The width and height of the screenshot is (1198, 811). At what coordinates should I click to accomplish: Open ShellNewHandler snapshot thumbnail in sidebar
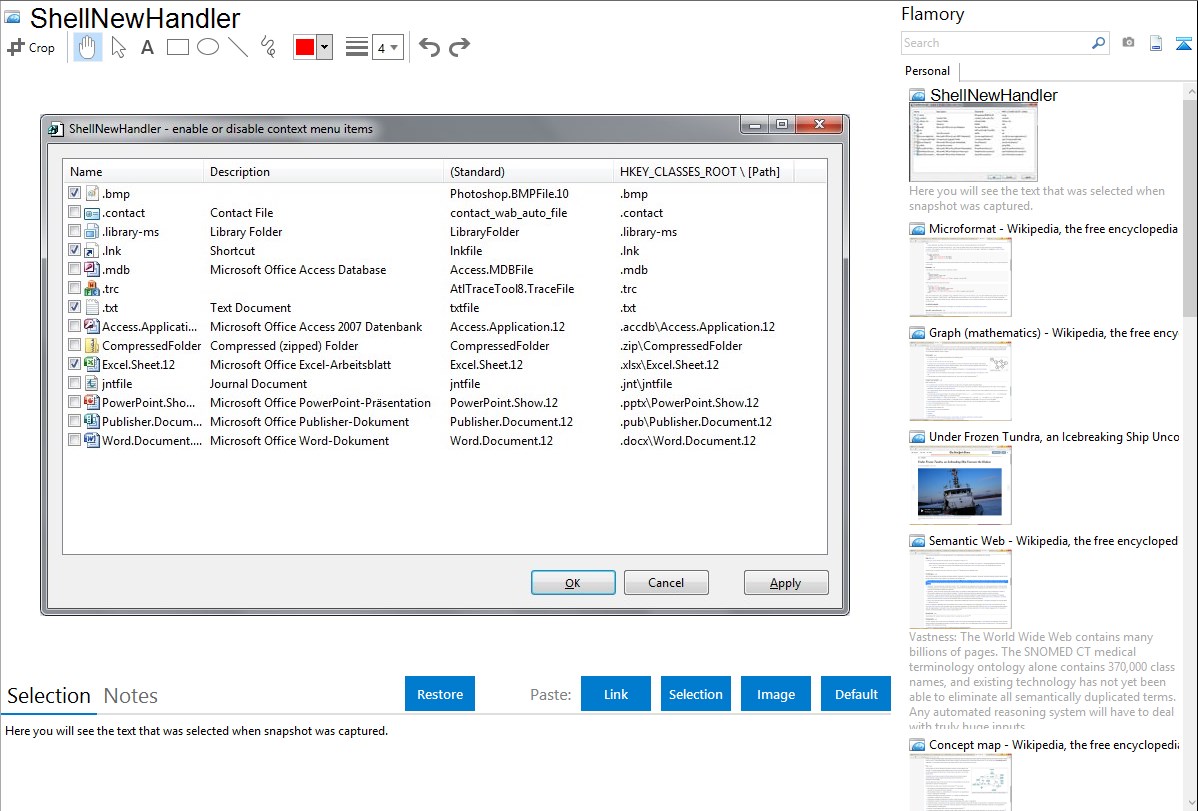(x=973, y=143)
